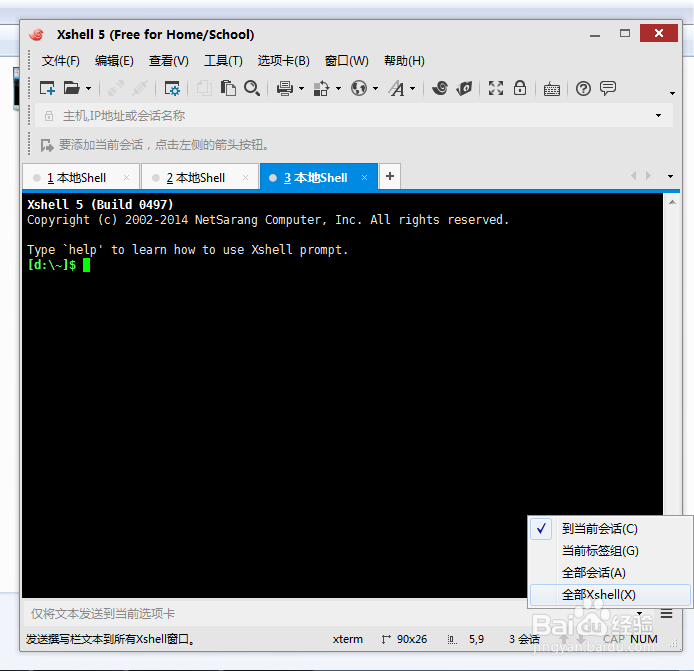Open the 编辑(E) menu
Image resolution: width=694 pixels, height=671 pixels.
point(114,61)
